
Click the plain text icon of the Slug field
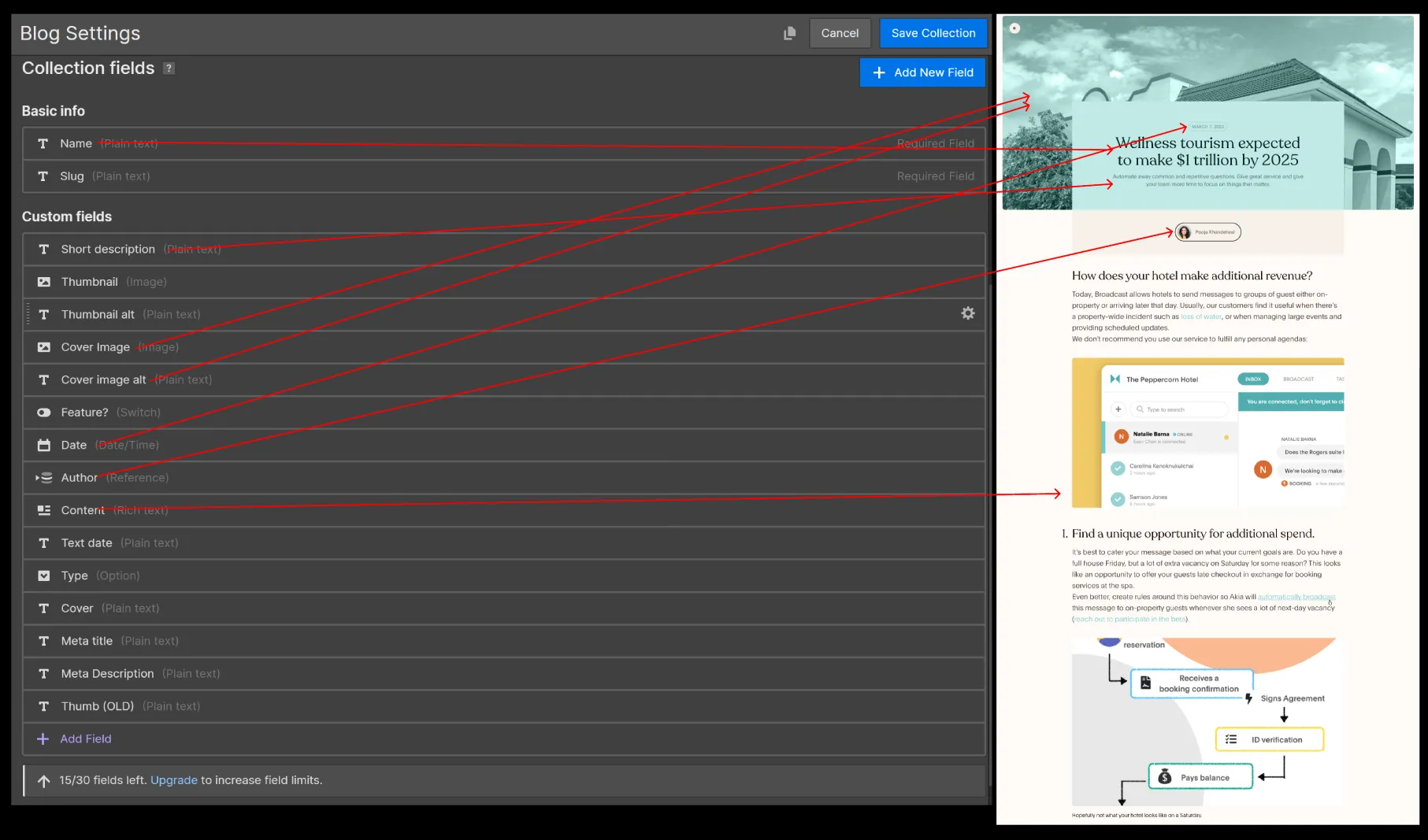(x=43, y=176)
